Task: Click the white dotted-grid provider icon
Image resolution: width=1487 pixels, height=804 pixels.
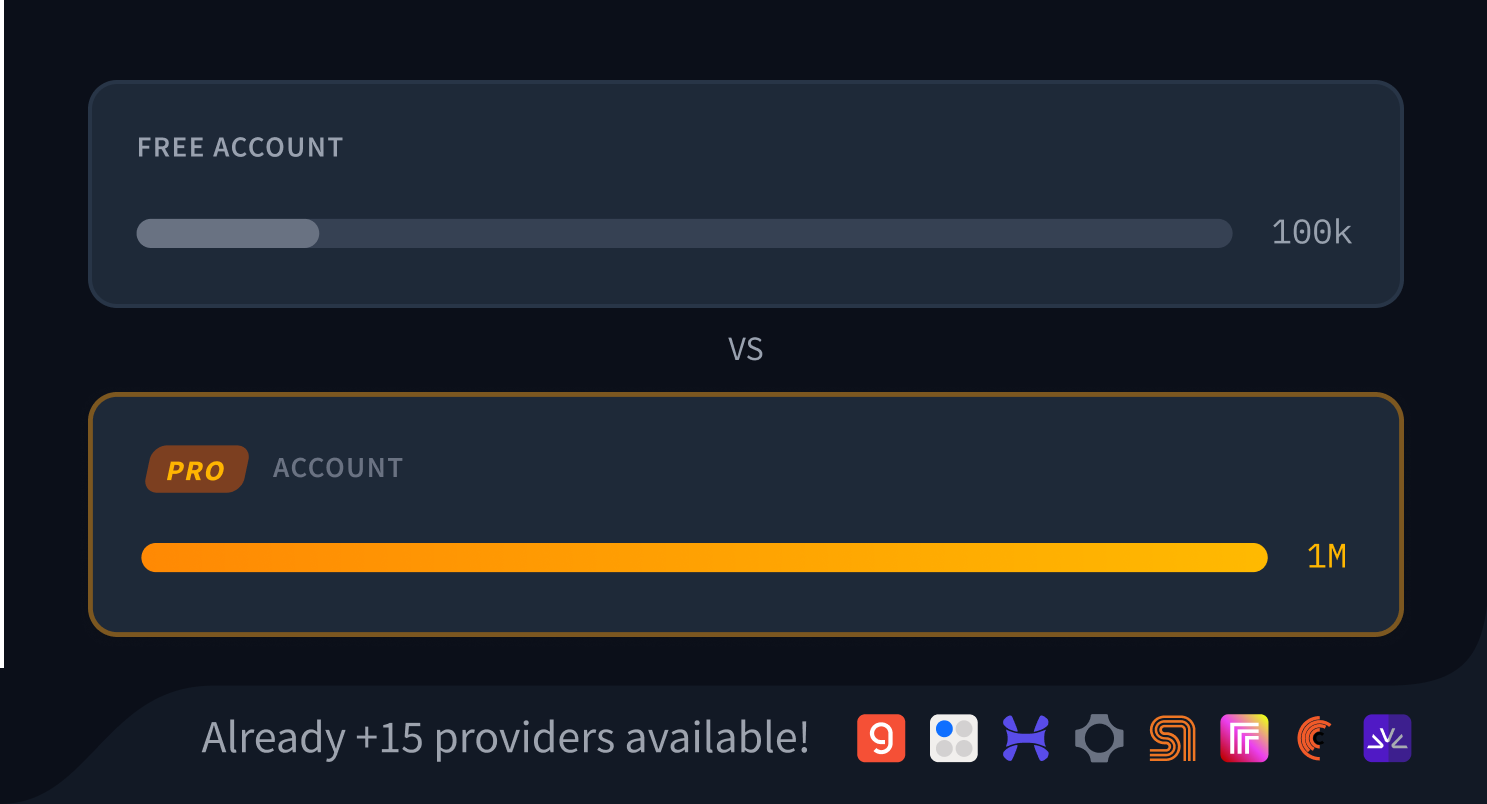Action: 953,738
